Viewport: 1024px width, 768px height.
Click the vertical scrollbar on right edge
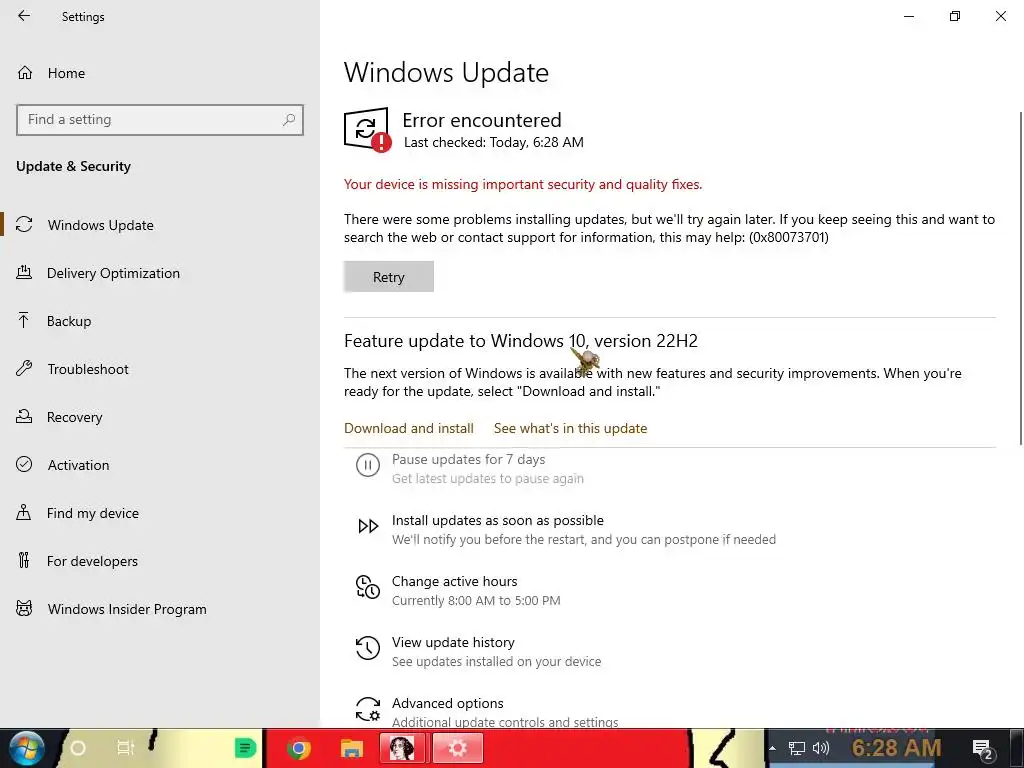[1021, 278]
